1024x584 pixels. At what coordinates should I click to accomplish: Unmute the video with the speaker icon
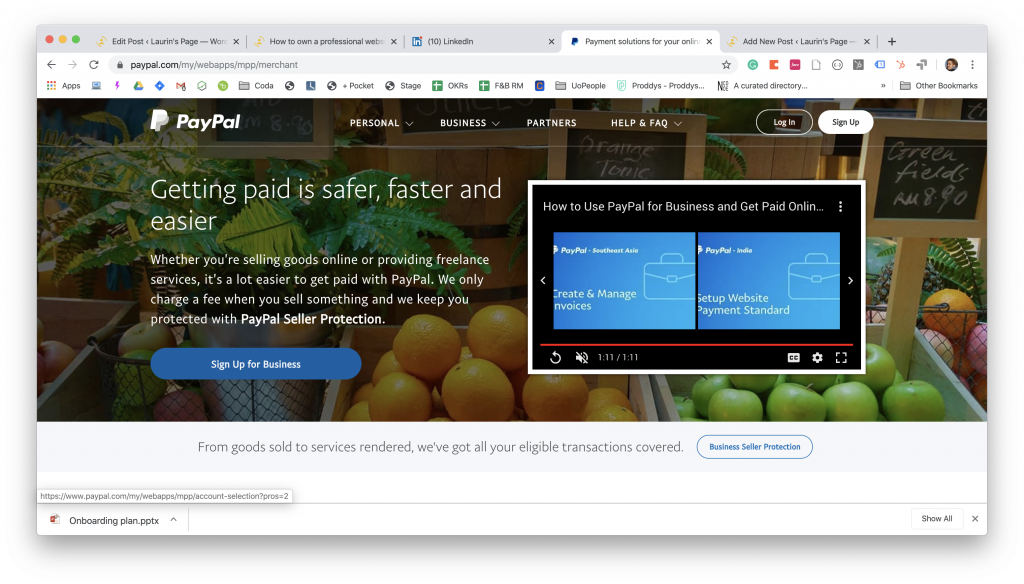click(x=581, y=357)
